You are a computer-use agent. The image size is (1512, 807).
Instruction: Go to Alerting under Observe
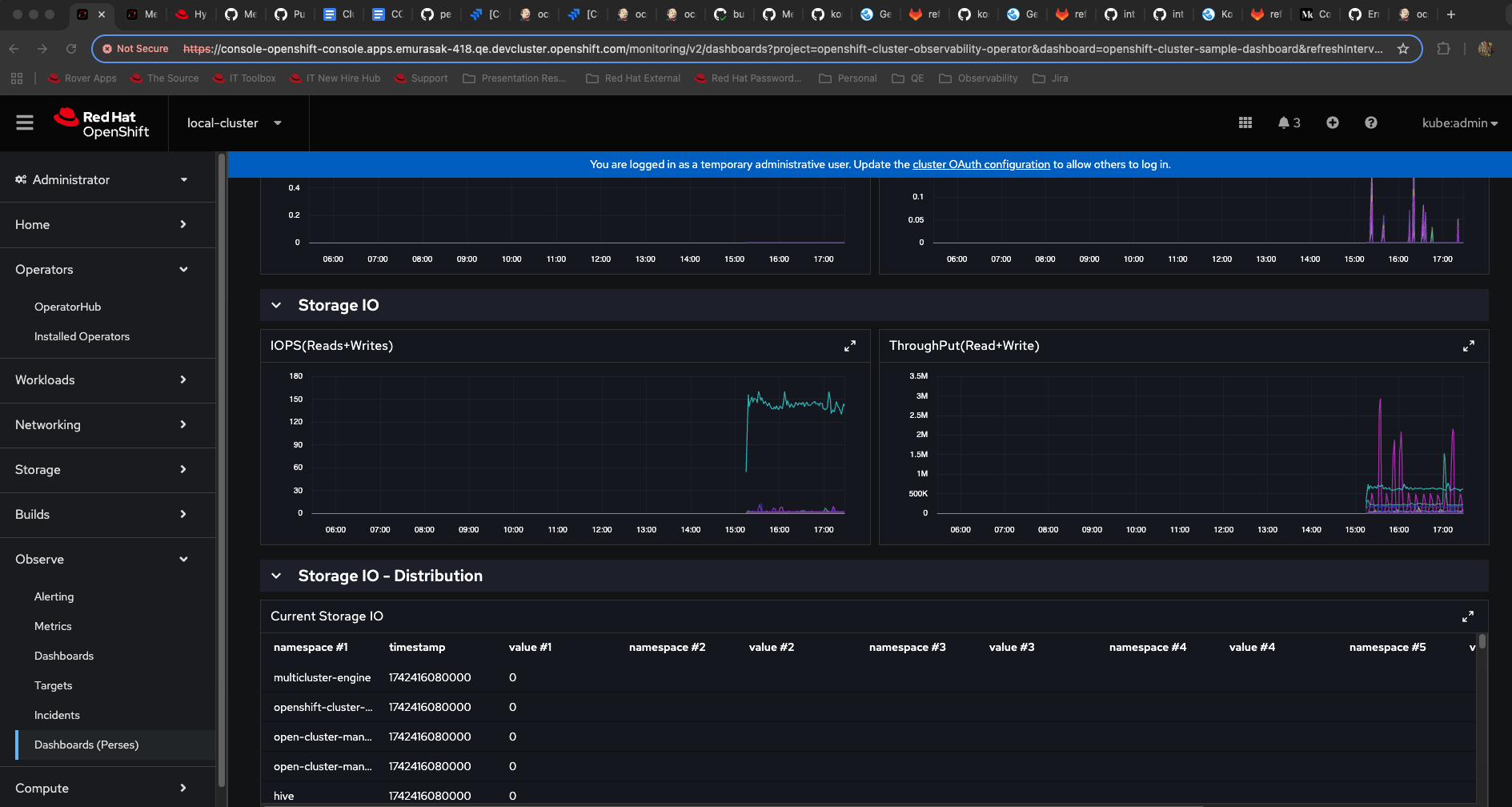tap(54, 597)
